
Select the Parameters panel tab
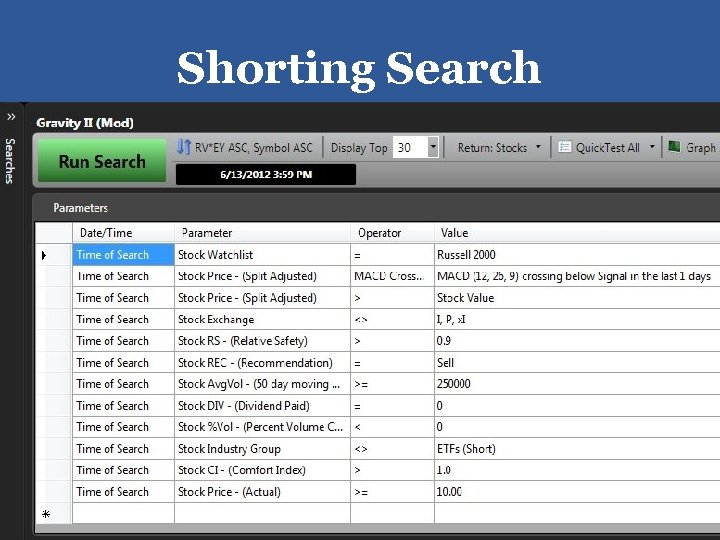point(80,208)
